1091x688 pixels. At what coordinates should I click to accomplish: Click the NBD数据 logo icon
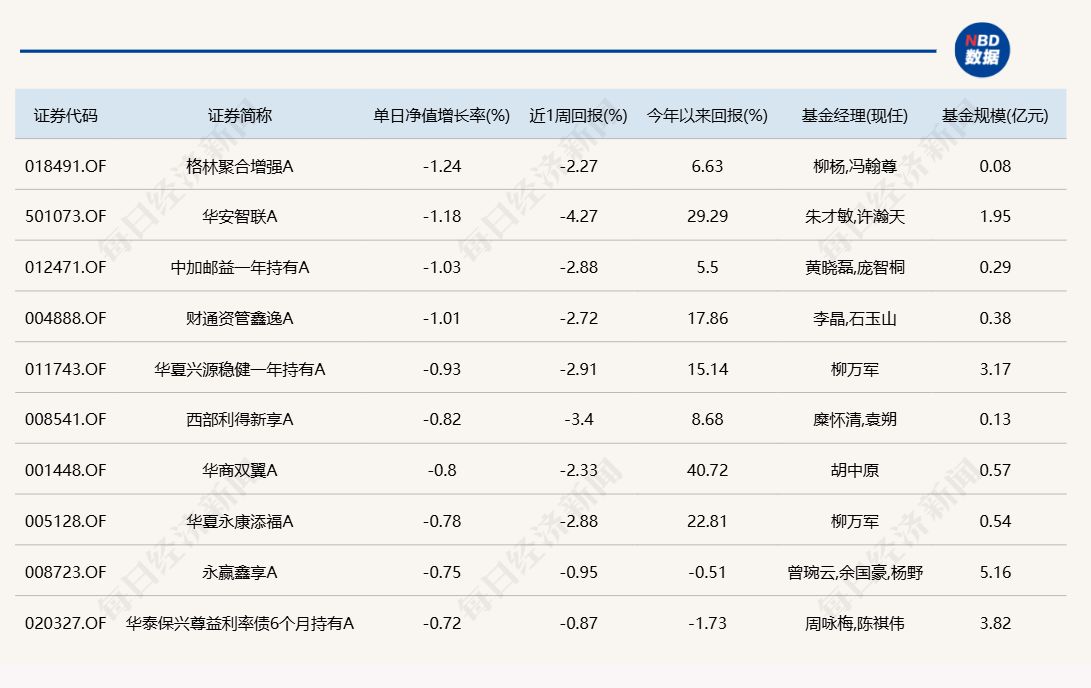tap(981, 50)
